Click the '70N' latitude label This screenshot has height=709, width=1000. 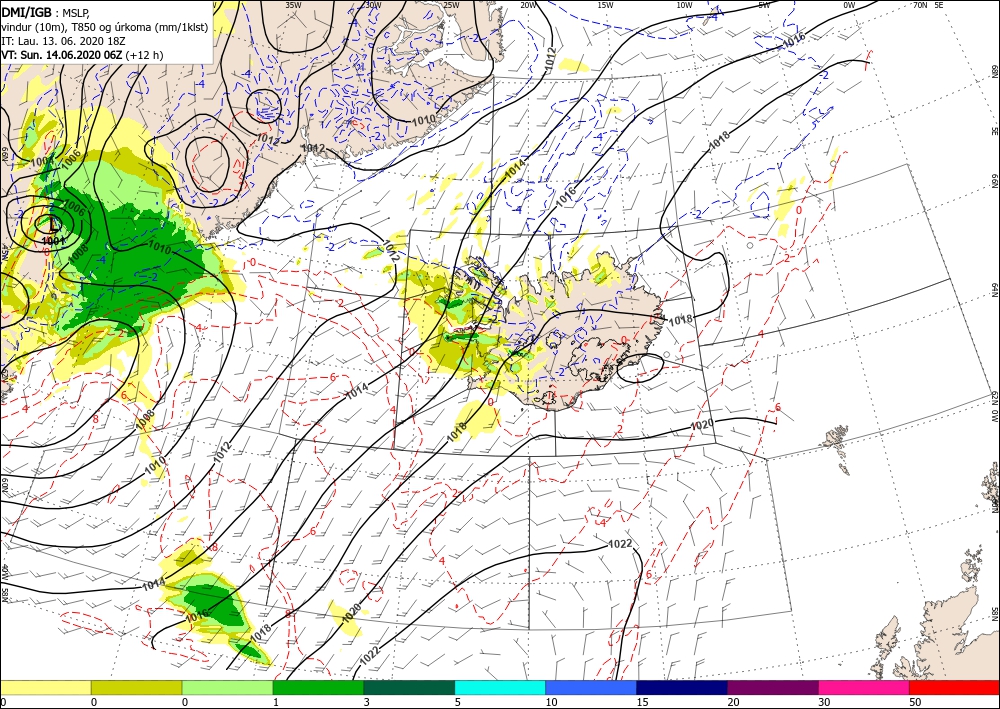(x=920, y=5)
